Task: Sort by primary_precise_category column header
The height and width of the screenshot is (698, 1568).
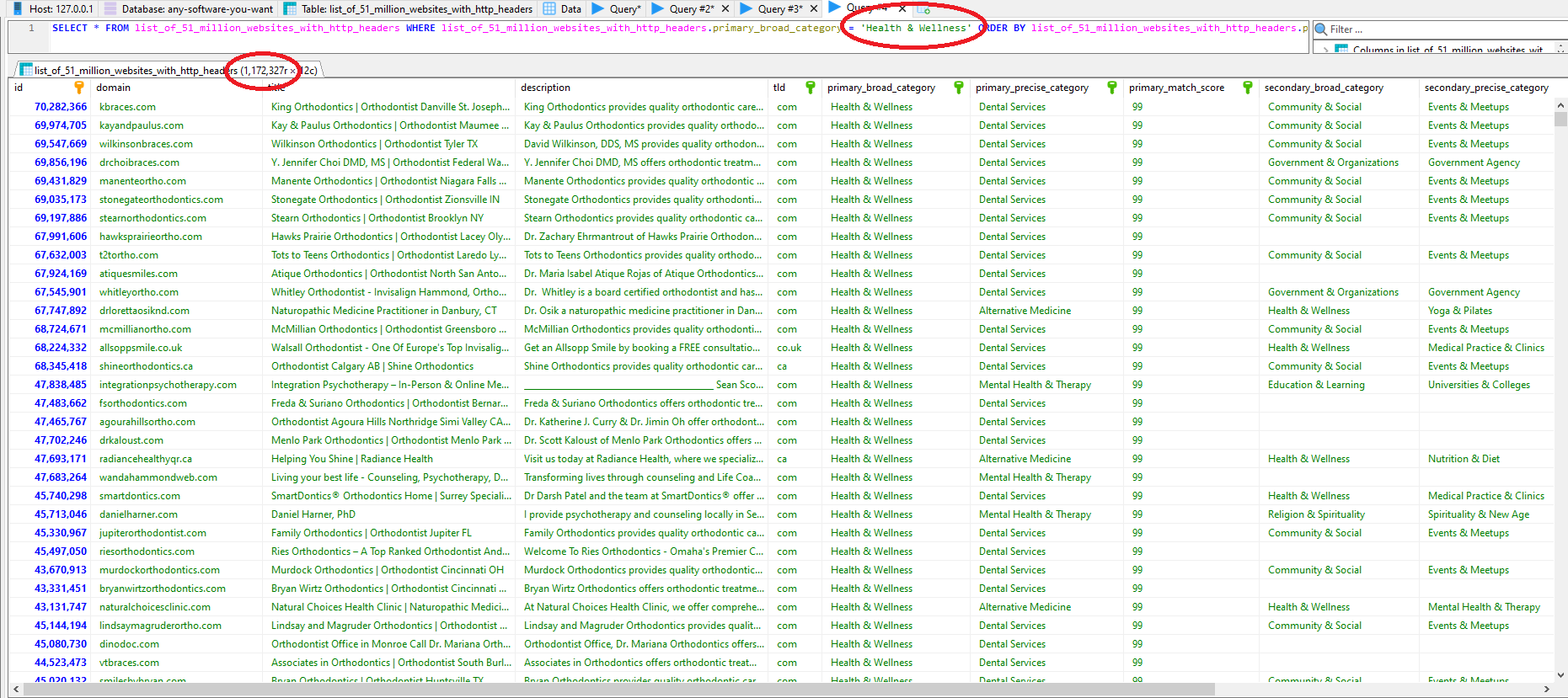Action: click(x=1046, y=88)
